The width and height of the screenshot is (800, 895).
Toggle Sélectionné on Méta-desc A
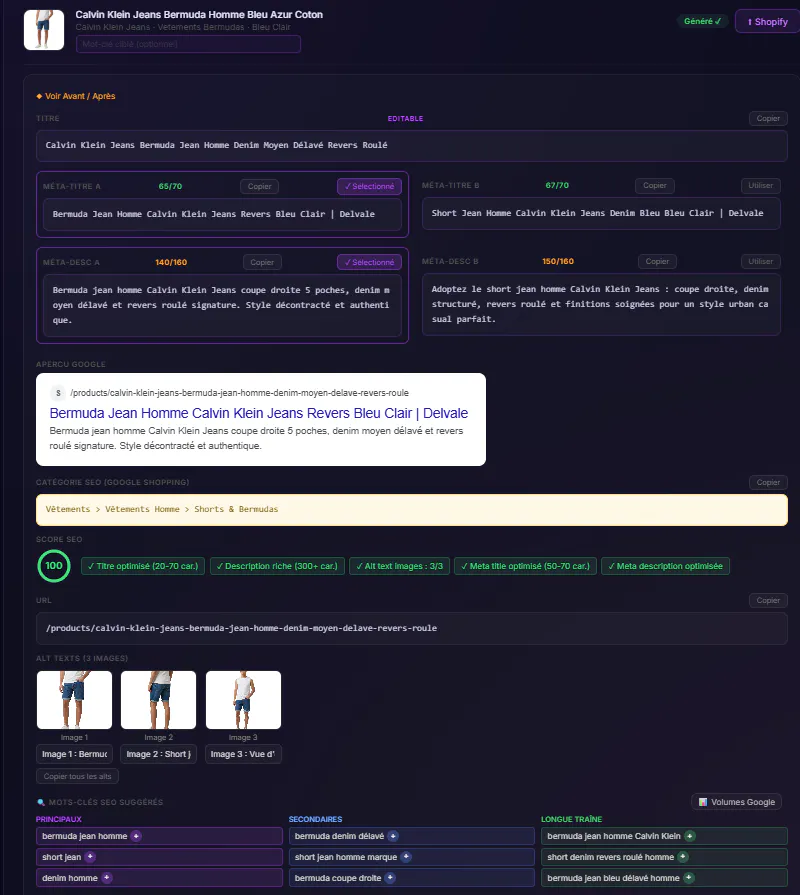pos(369,262)
